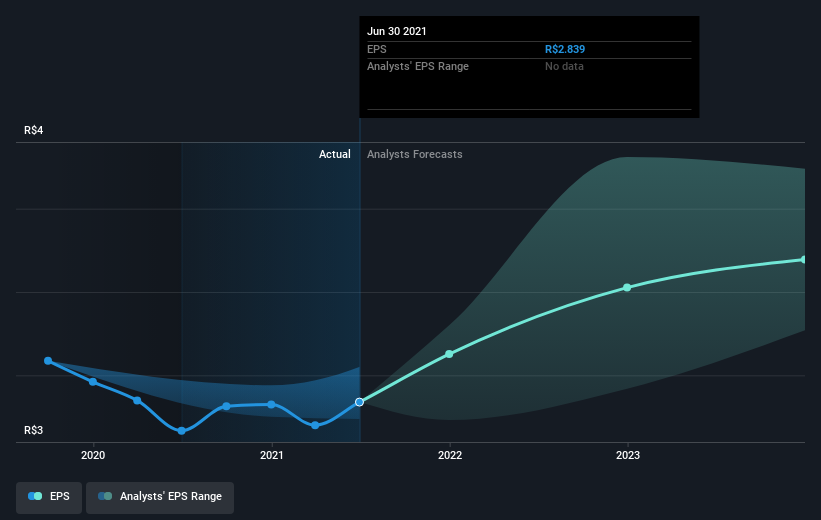Click the EPS point in early 2021 dip
This screenshot has width=821, height=520.
pos(315,425)
